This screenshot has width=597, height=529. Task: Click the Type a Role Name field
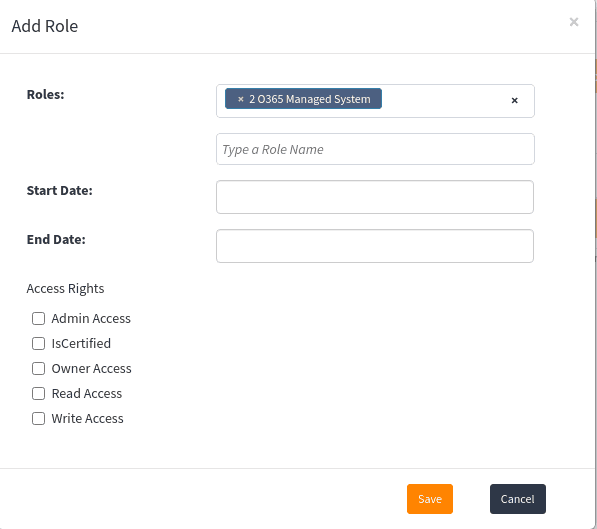coord(375,149)
